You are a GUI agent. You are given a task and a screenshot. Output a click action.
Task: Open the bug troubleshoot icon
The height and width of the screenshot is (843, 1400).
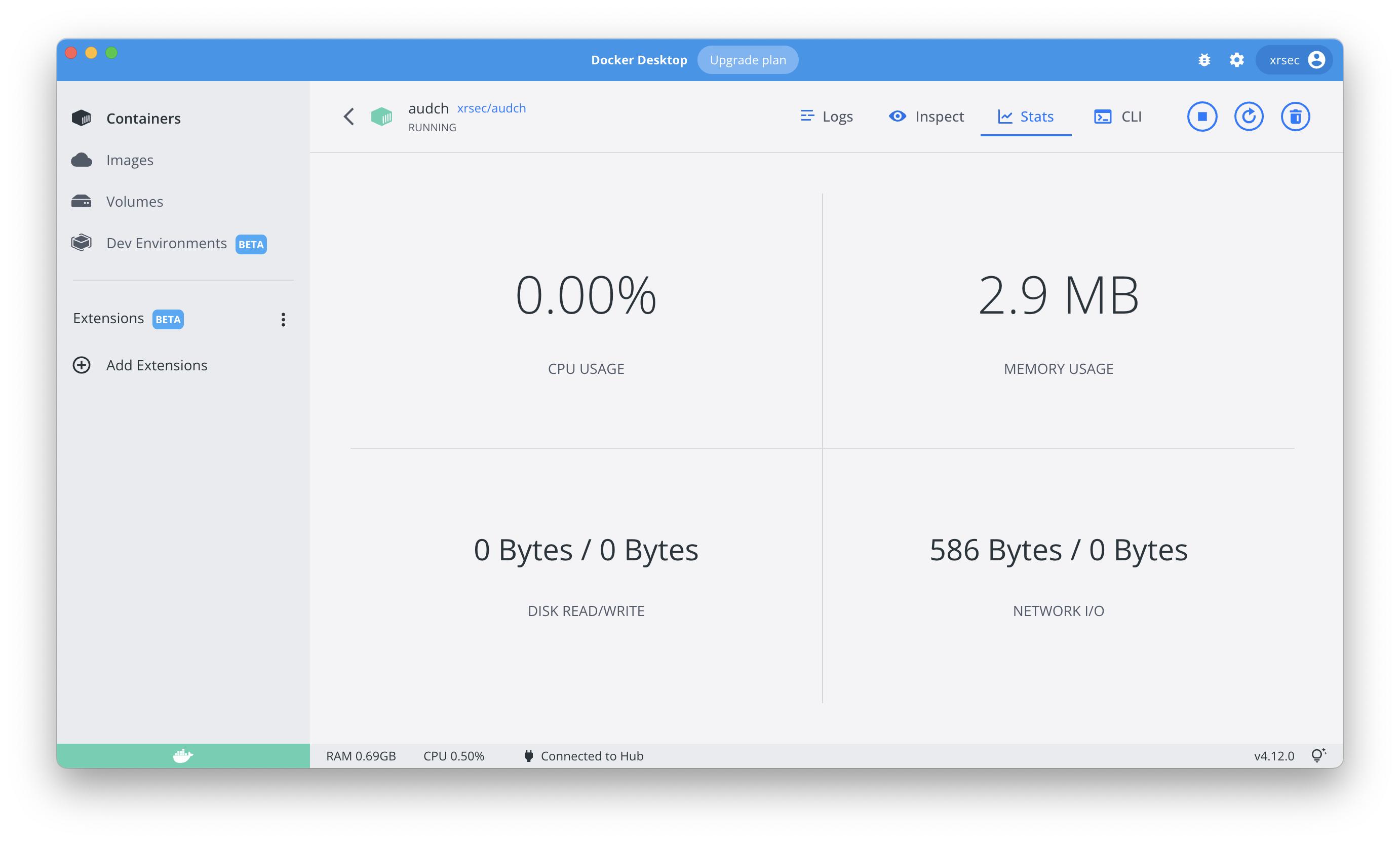tap(1204, 60)
